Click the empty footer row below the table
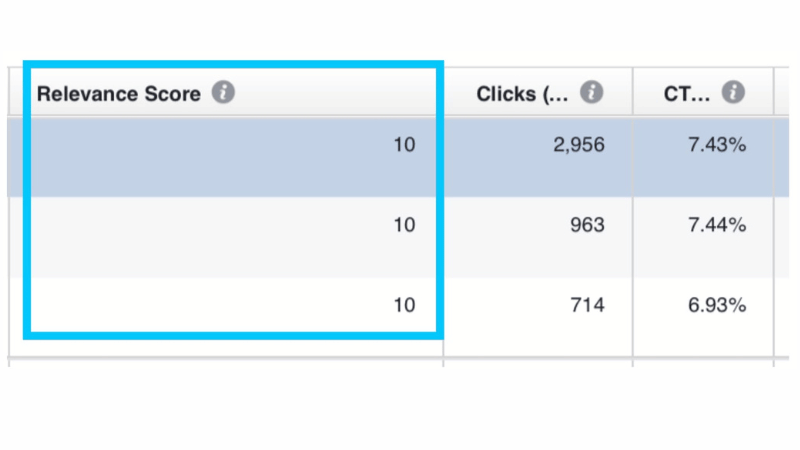 398,362
